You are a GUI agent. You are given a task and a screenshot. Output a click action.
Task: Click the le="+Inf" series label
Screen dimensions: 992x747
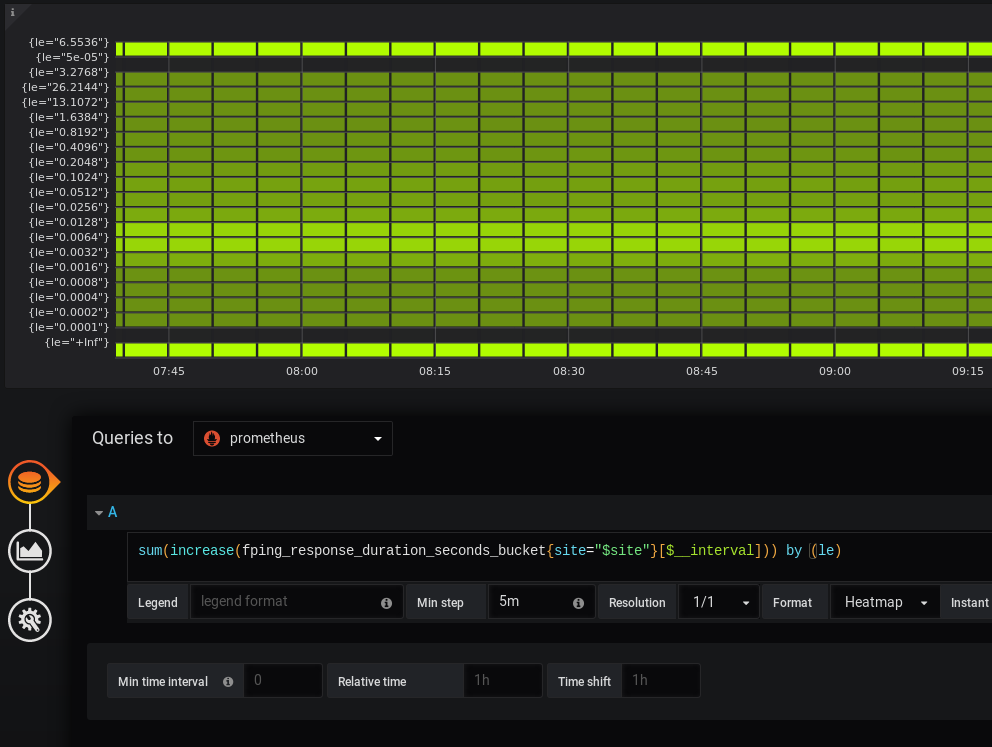coord(77,342)
